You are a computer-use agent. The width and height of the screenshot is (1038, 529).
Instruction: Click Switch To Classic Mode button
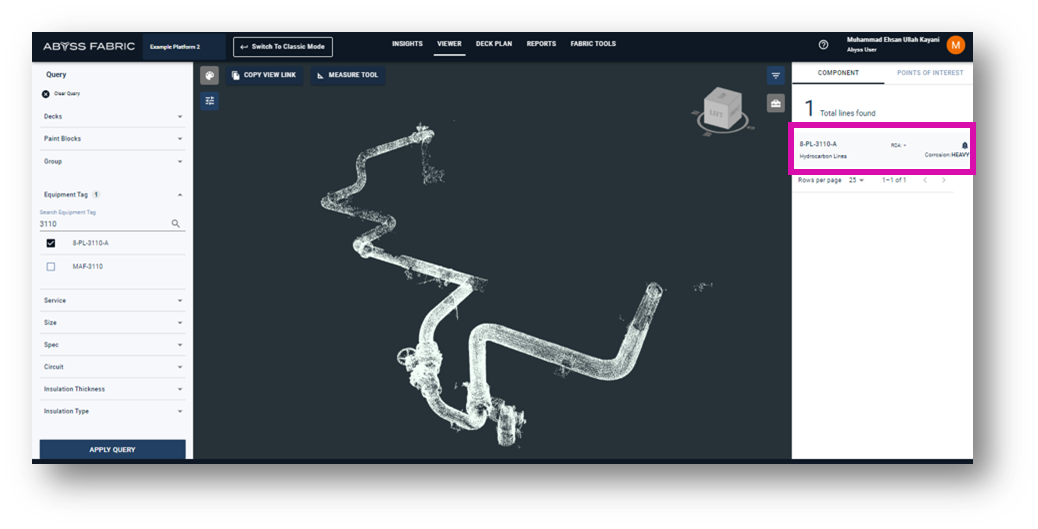coord(283,47)
